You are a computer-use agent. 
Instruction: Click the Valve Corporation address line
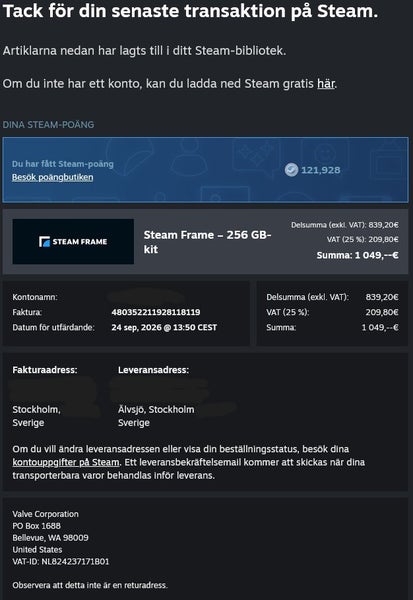click(x=46, y=514)
